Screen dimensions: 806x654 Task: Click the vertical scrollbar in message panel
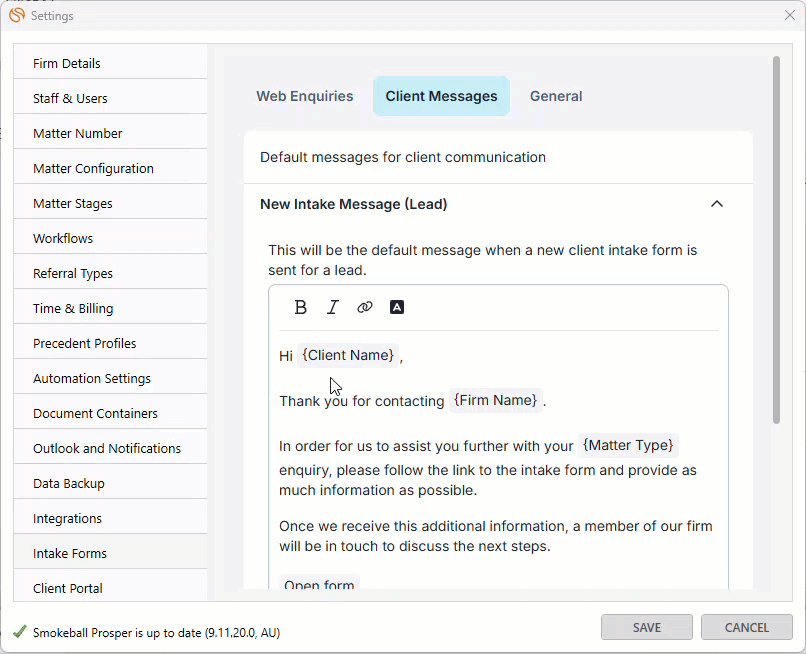pos(776,240)
